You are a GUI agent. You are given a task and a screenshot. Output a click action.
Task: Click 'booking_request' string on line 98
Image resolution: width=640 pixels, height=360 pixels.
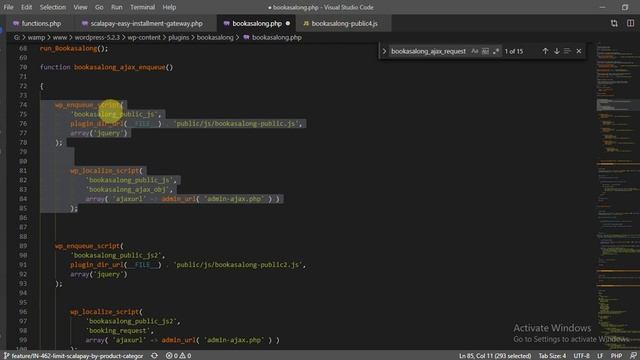click(119, 331)
